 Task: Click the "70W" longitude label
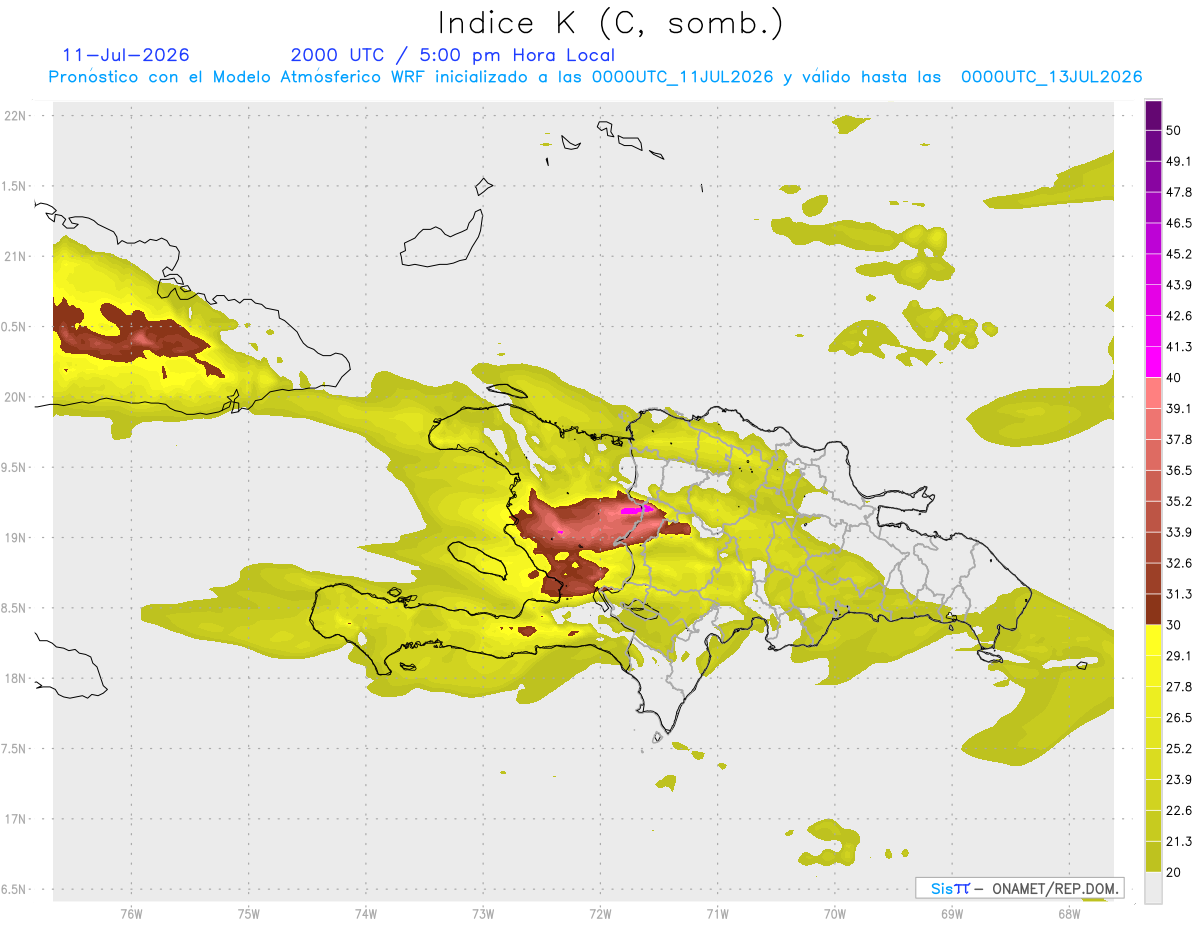tap(835, 914)
